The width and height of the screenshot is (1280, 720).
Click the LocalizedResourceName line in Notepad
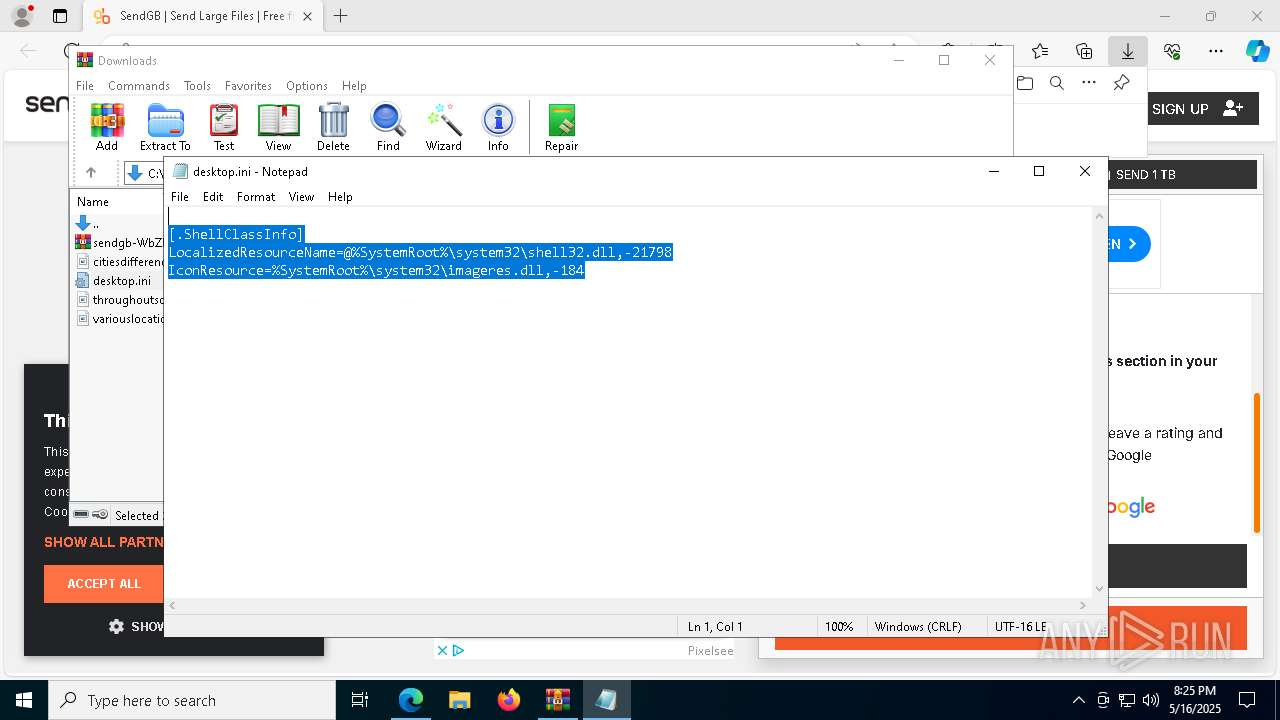pos(420,253)
